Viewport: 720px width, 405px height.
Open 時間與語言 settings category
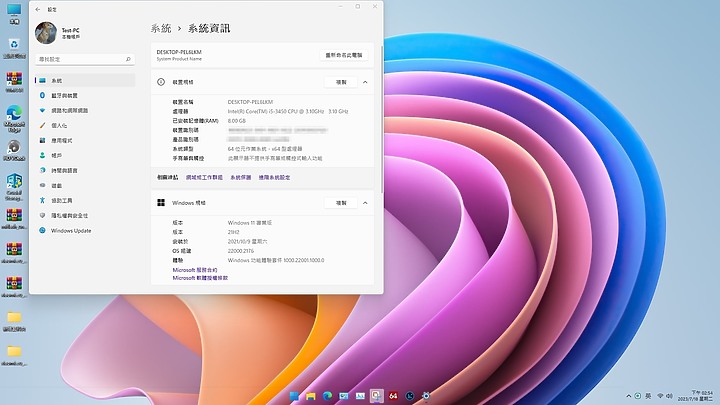coord(85,170)
